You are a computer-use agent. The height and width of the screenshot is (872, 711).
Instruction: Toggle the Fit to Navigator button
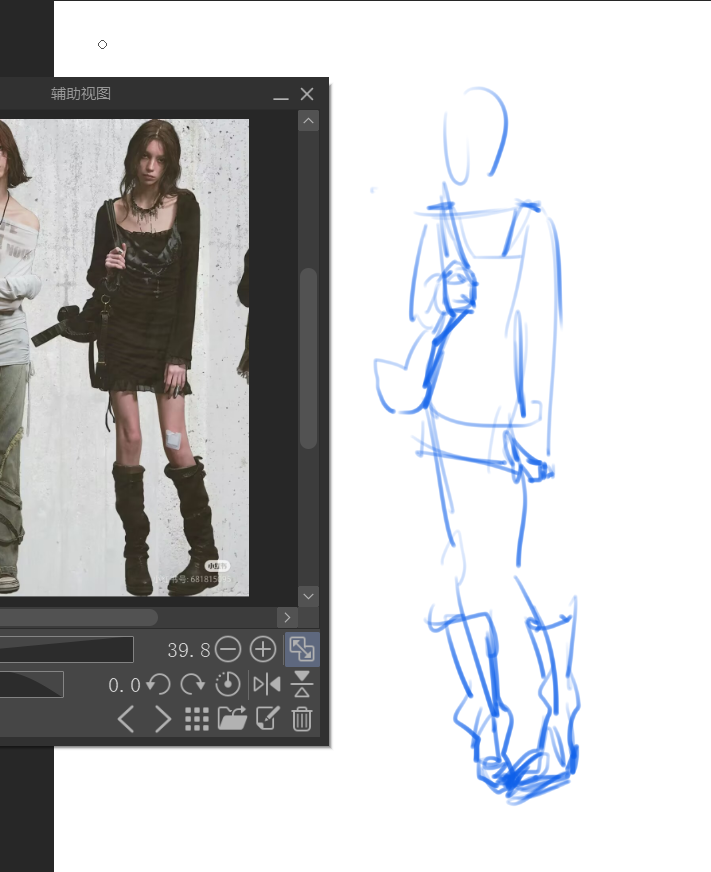[x=301, y=650]
